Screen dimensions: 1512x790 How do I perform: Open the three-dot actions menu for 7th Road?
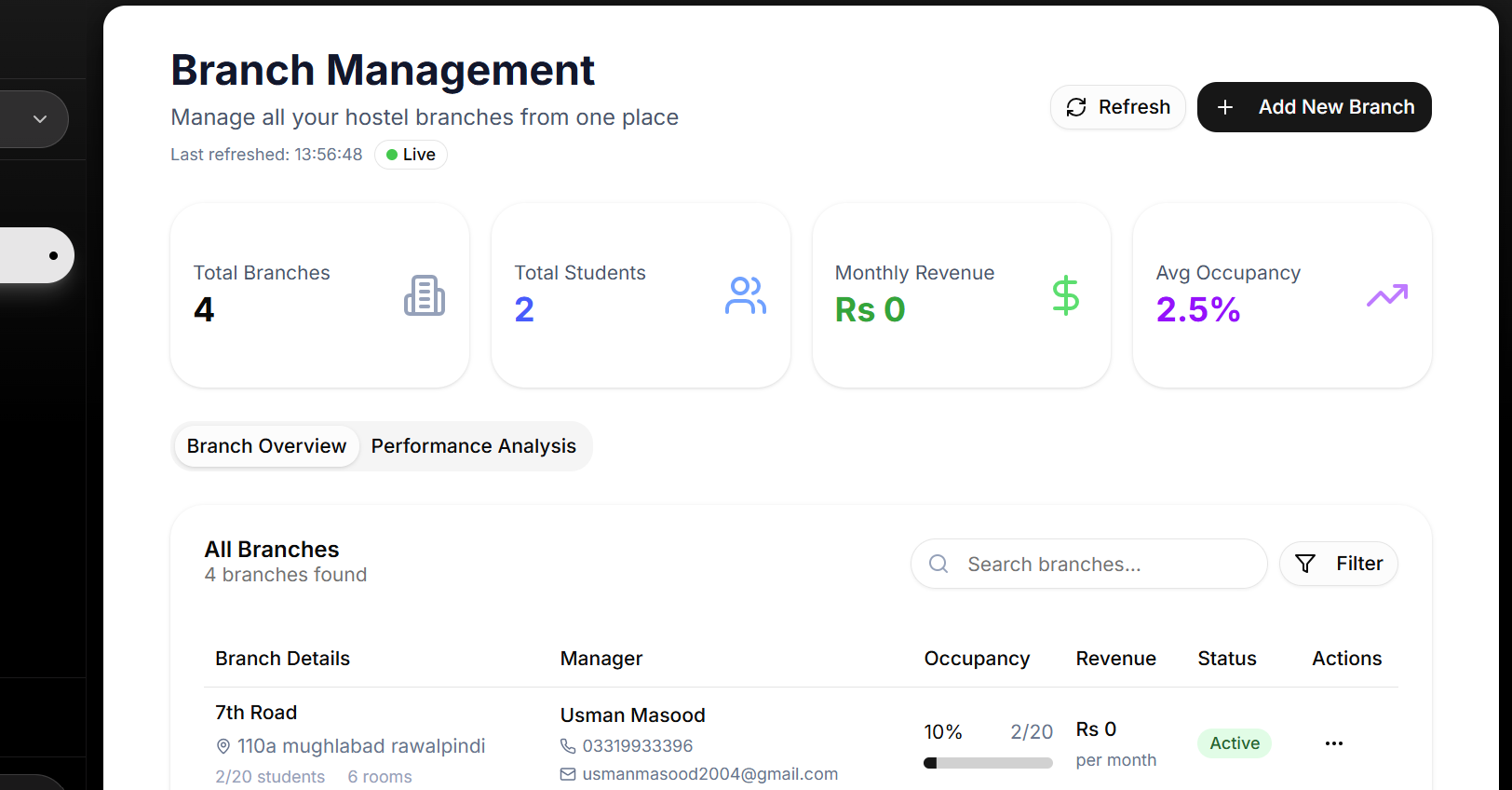point(1333,743)
